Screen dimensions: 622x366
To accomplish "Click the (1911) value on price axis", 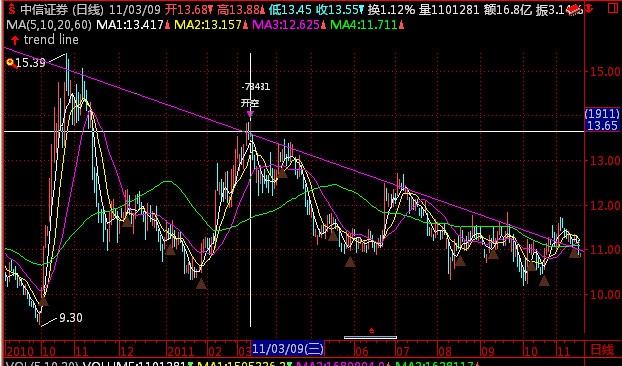I will 602,114.
